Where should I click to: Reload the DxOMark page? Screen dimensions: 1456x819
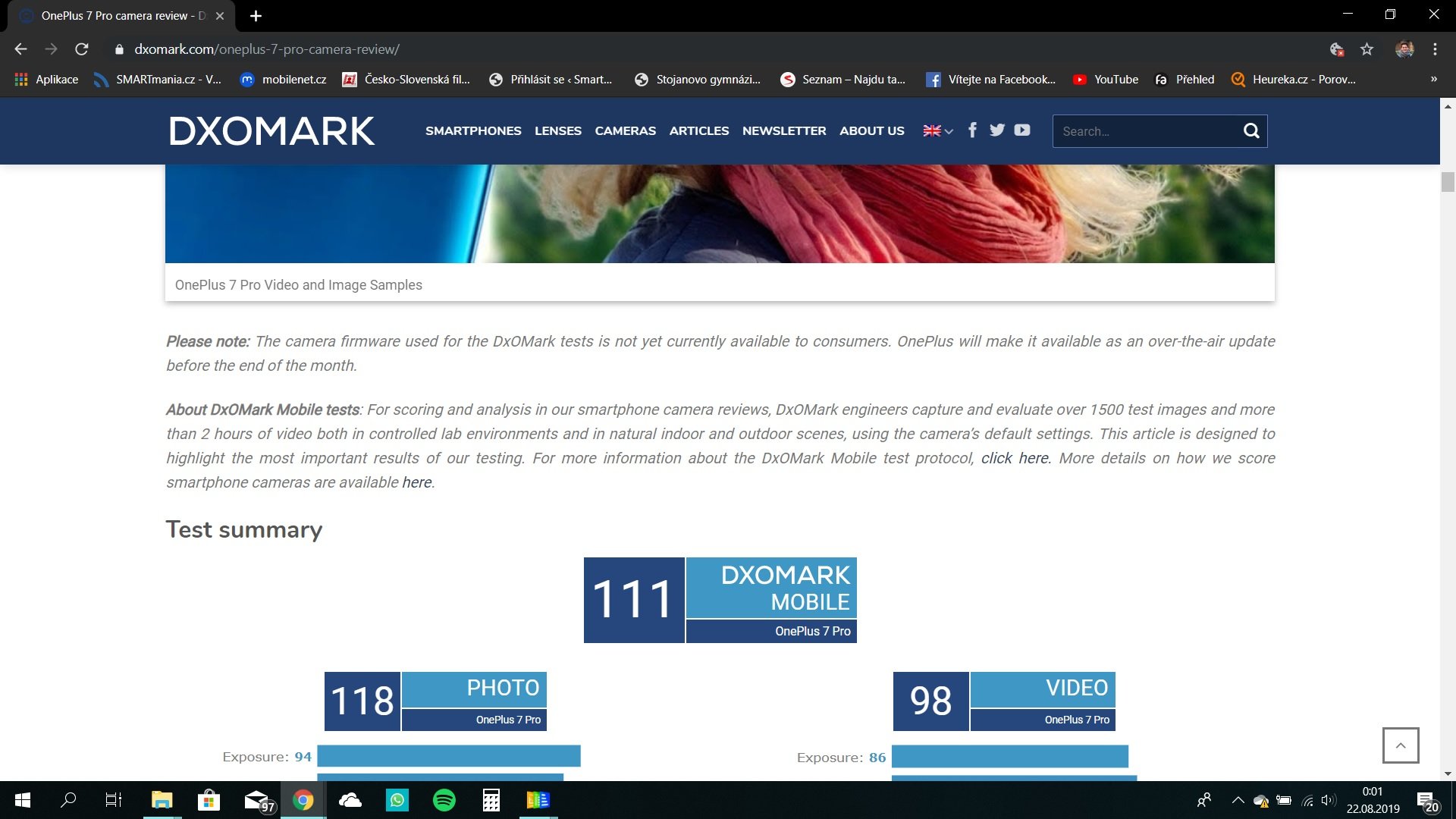click(82, 49)
